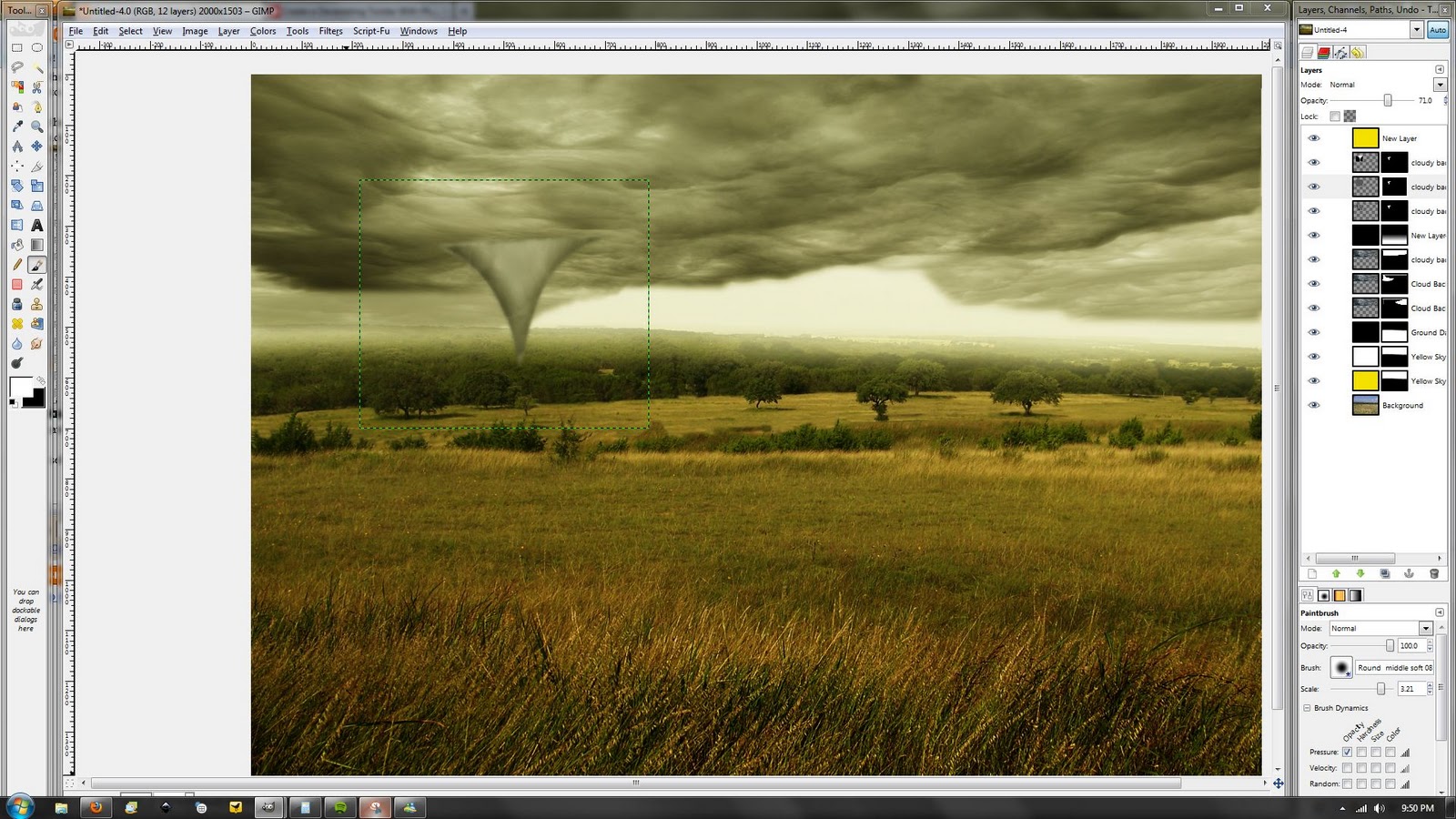Open the Brush selection dialog
Image resolution: width=1456 pixels, height=819 pixels.
[1342, 668]
